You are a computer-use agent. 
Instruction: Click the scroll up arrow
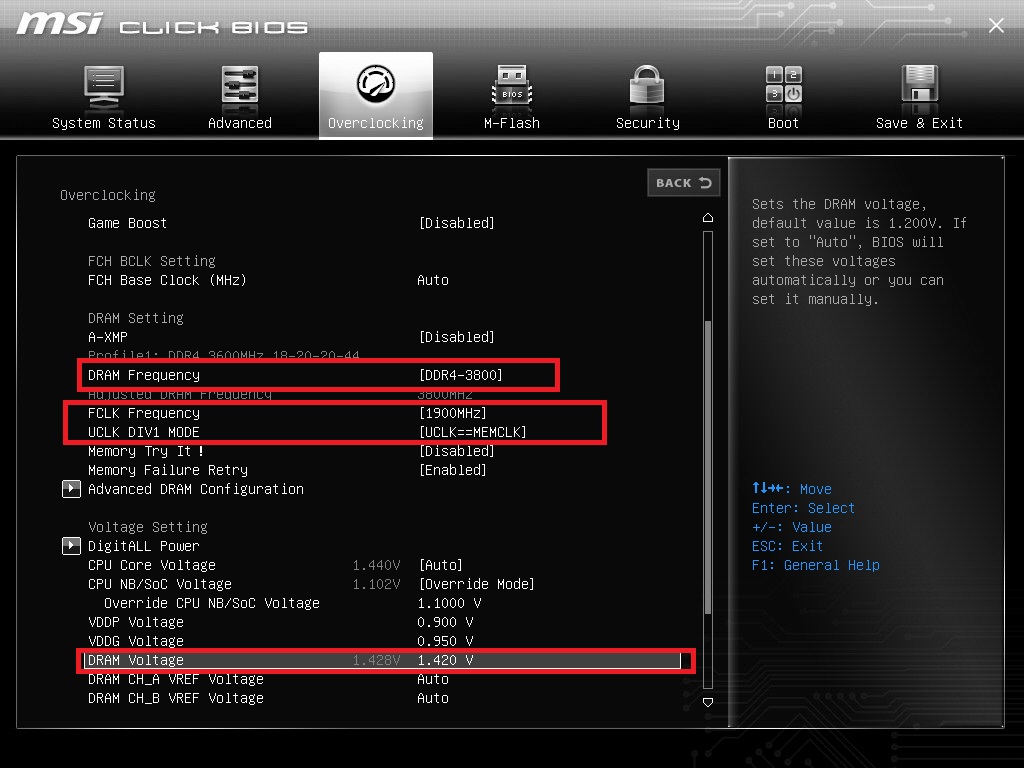pos(708,217)
